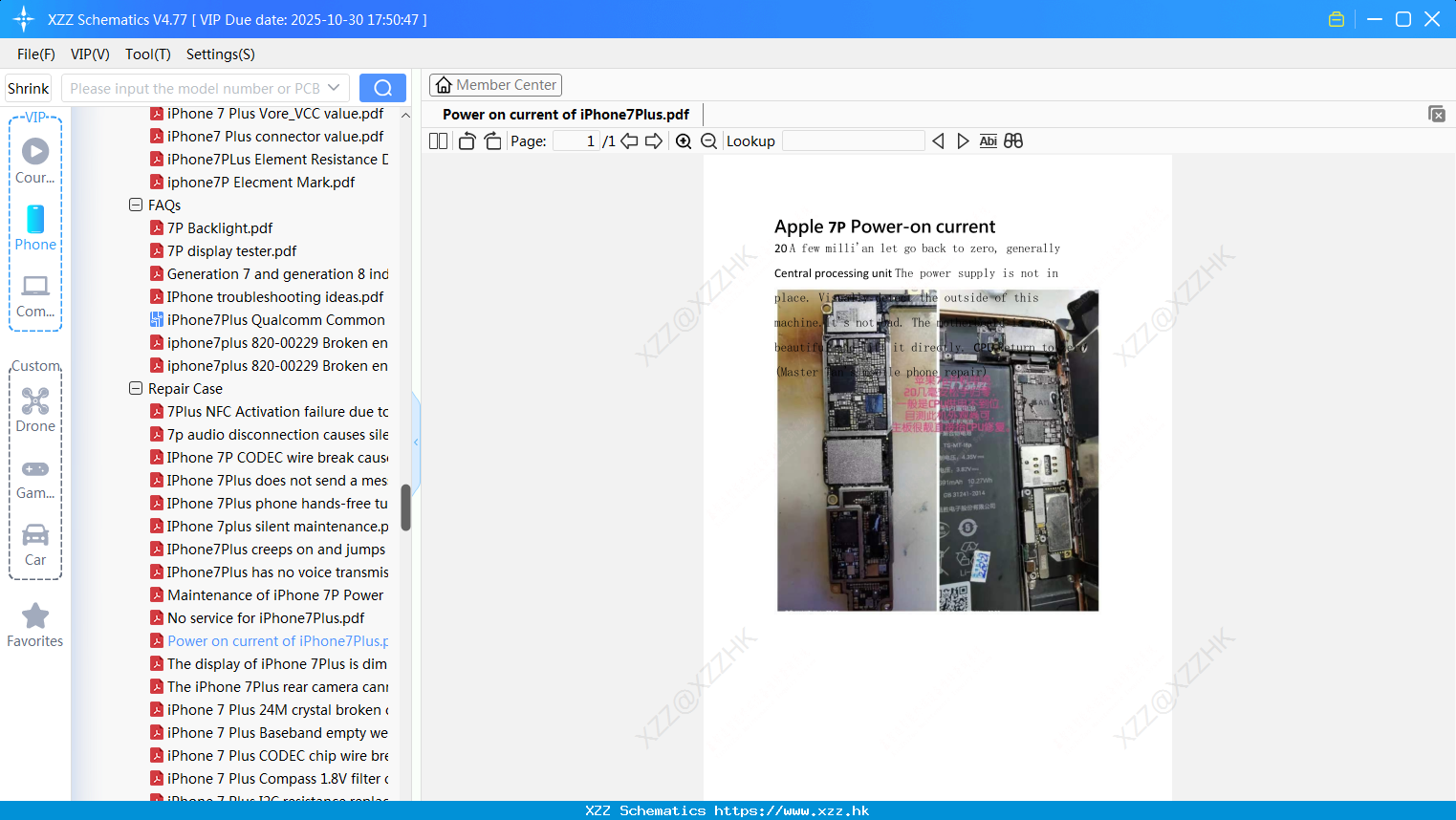Open iPhone 7 Plus 24M crystal broken file
Image resolution: width=1456 pixels, height=820 pixels.
click(277, 709)
